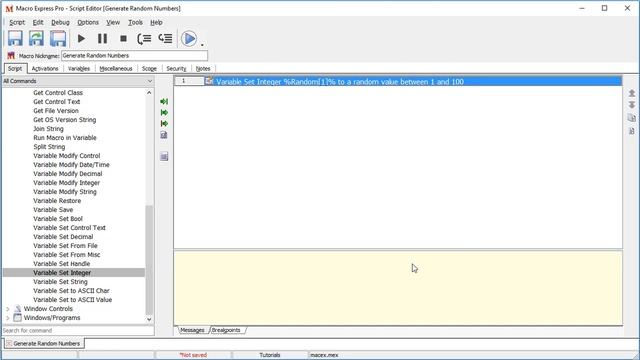The image size is (640, 360).
Task: Click the step-into debug icon
Action: [x=165, y=39]
